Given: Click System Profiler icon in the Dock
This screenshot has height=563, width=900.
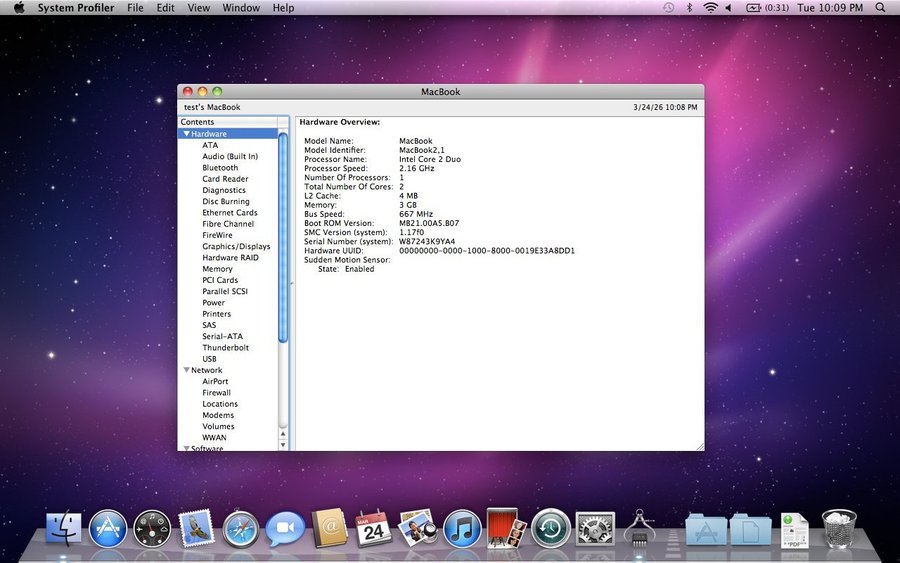Looking at the screenshot, I should coord(639,527).
